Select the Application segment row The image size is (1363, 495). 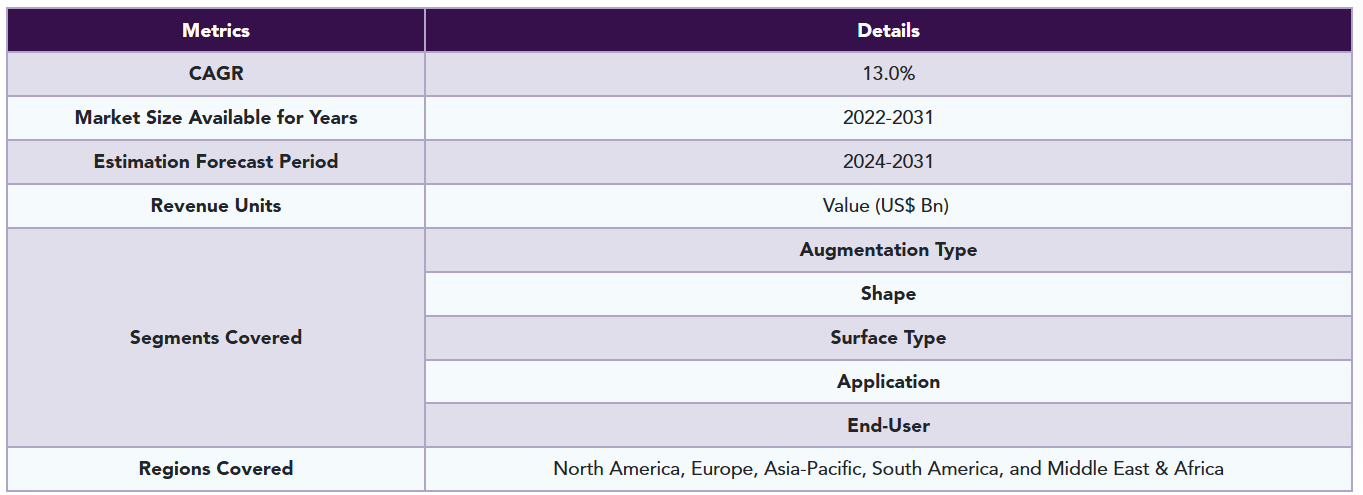888,382
